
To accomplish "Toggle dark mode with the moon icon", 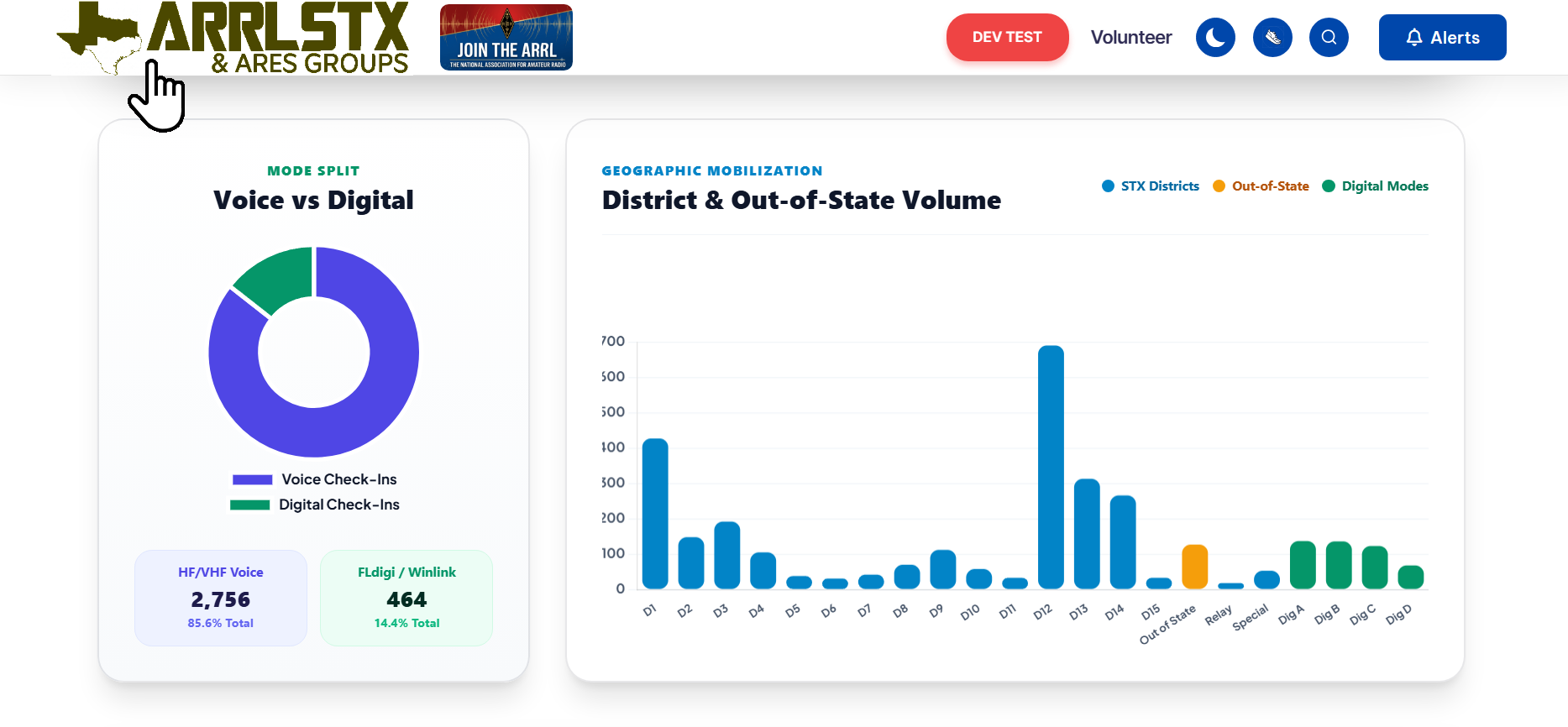I will pyautogui.click(x=1215, y=38).
